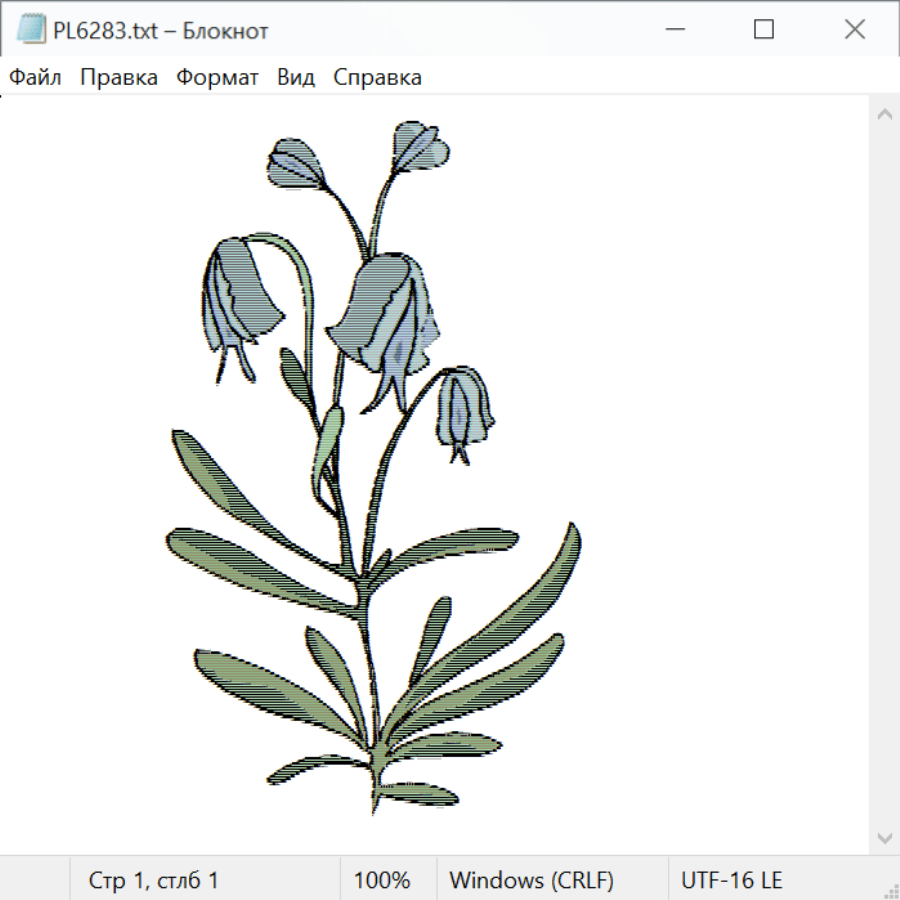Click the 100% zoom level in status bar
Viewport: 900px width, 900px height.
pyautogui.click(x=382, y=880)
